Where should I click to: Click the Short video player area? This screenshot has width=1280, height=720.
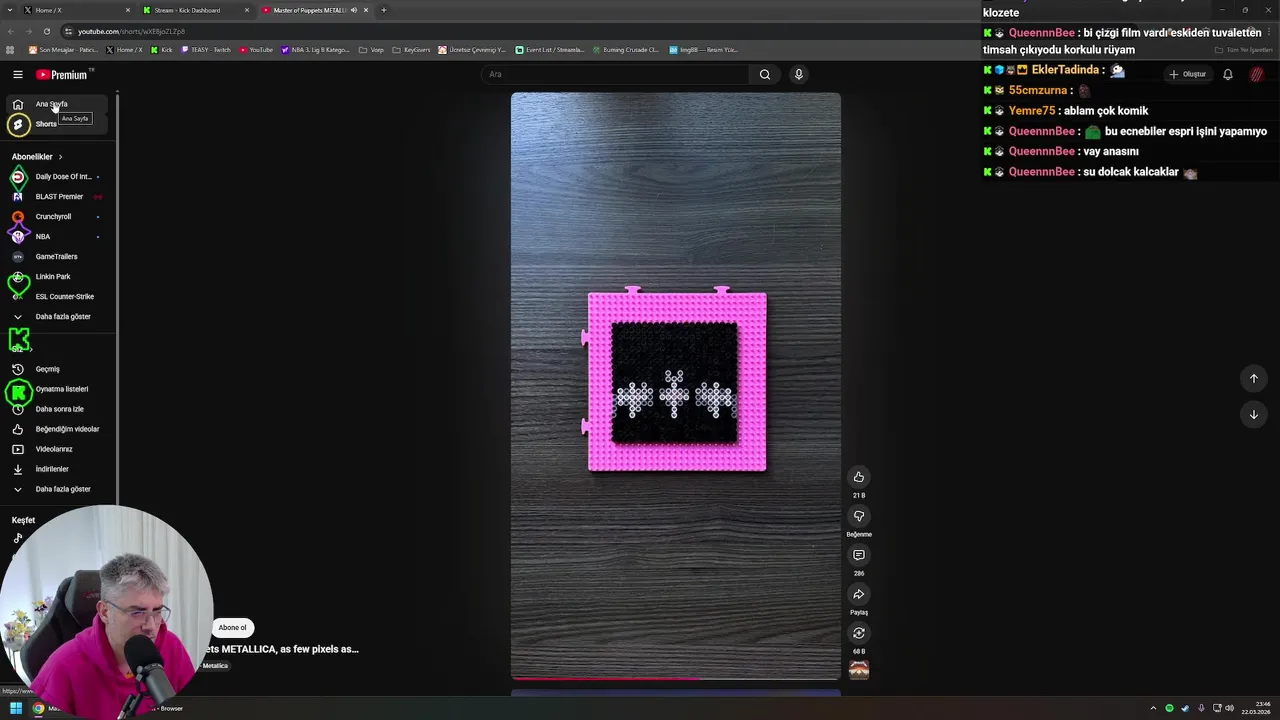pos(675,386)
